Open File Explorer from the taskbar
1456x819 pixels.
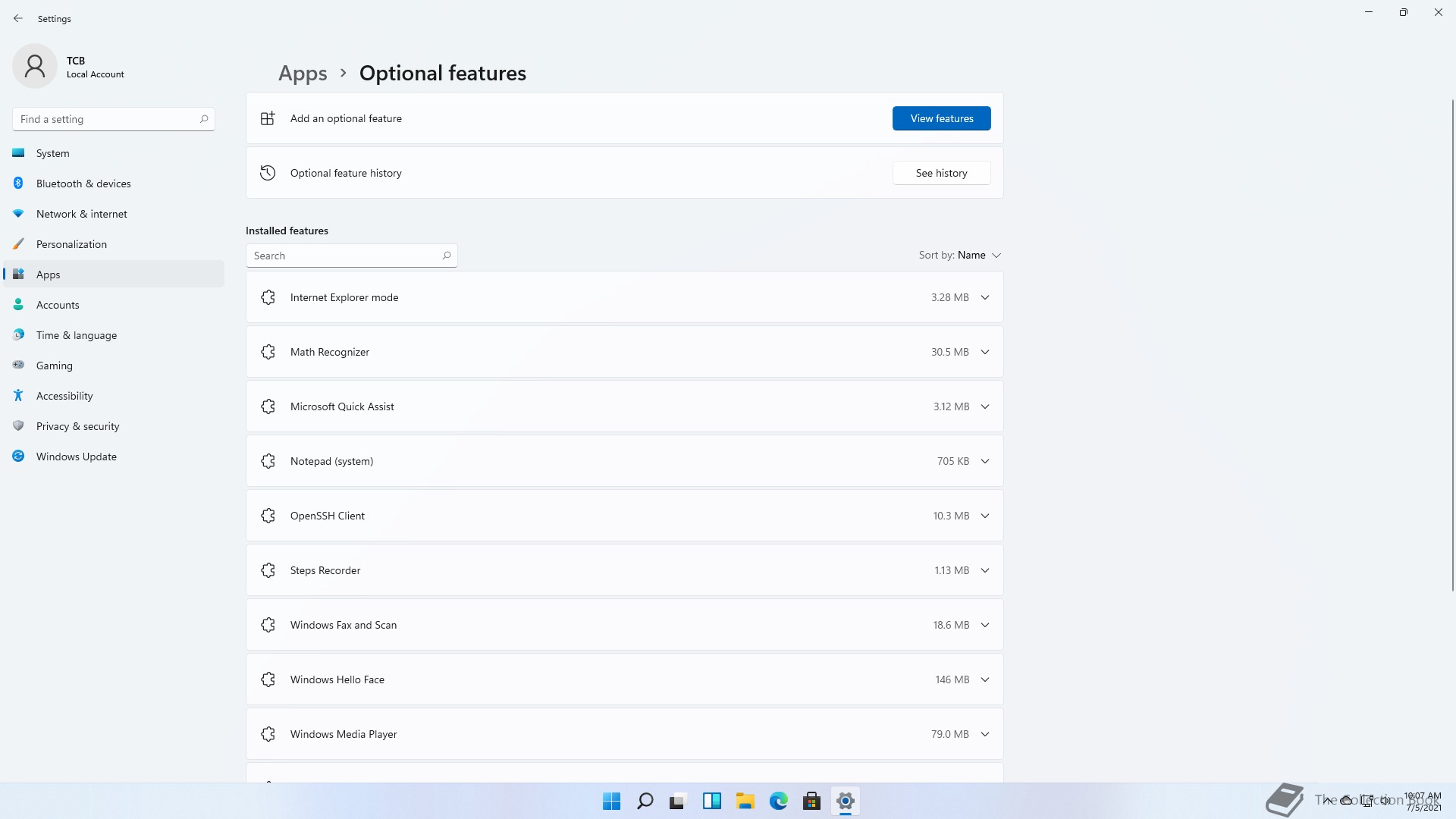(745, 801)
